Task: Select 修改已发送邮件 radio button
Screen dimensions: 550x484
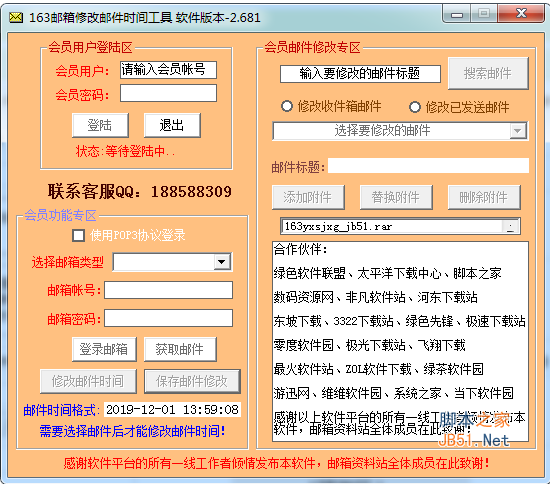Action: [x=415, y=107]
